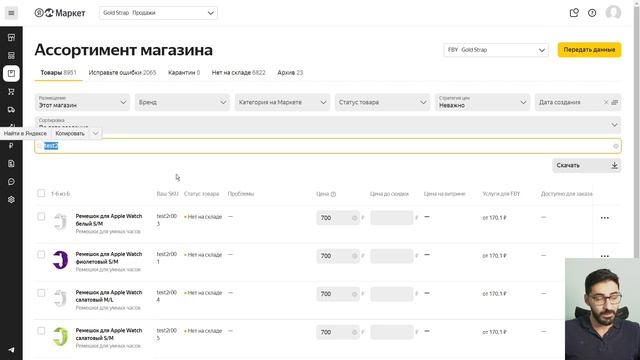Open the settings gear sidebar icon
640x360 pixels.
pyautogui.click(x=11, y=200)
